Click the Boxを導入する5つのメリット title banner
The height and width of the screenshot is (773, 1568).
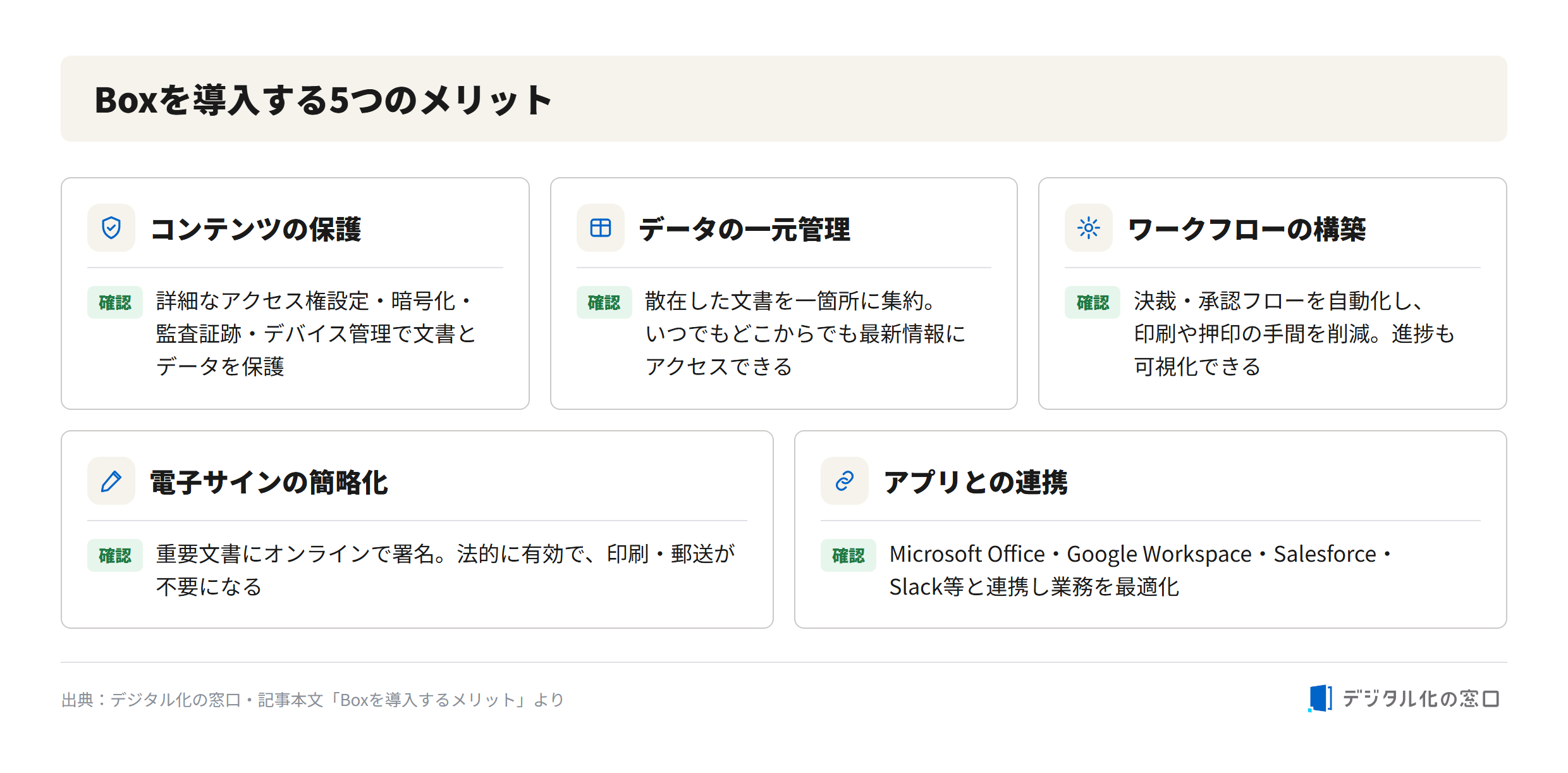[x=784, y=99]
